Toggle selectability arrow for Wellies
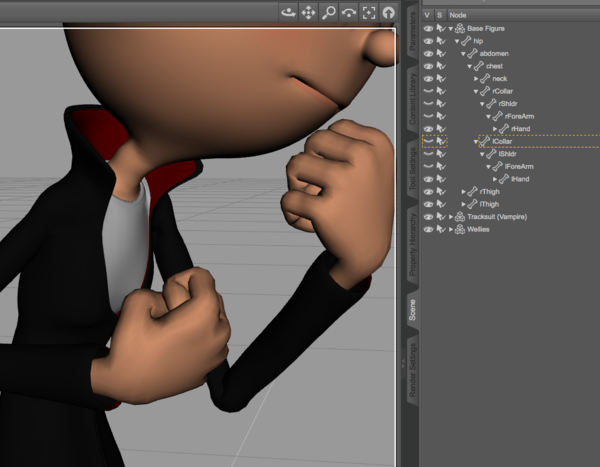 (x=441, y=229)
